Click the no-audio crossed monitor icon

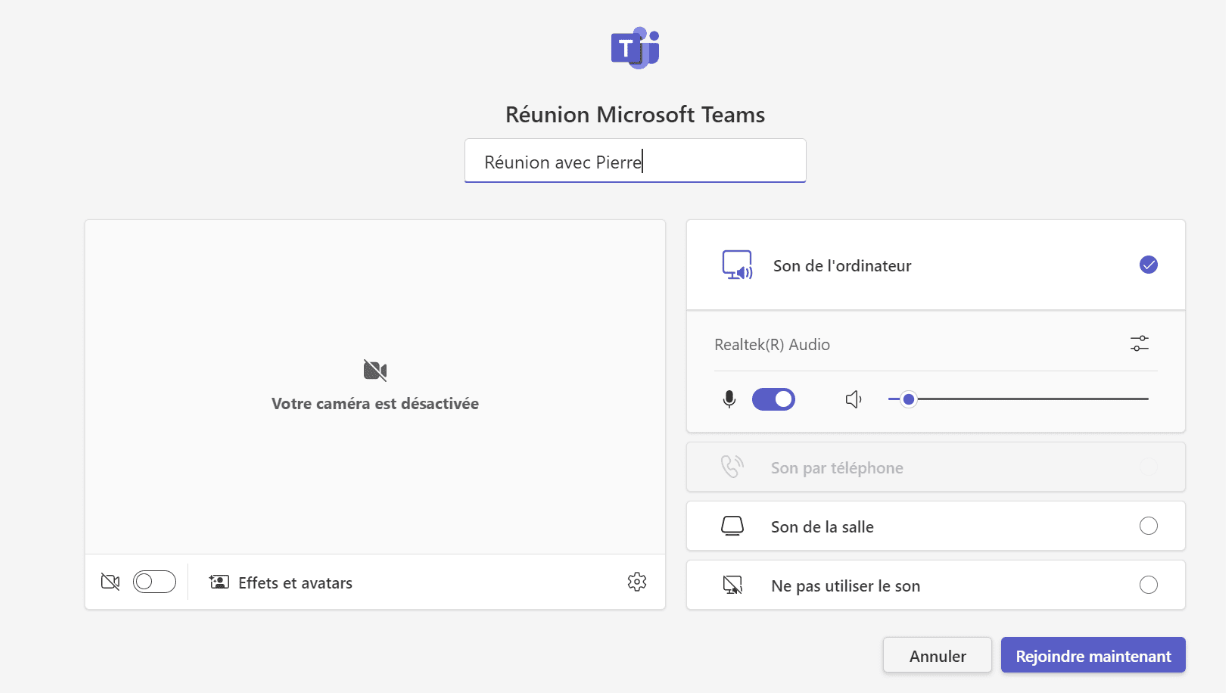(733, 585)
